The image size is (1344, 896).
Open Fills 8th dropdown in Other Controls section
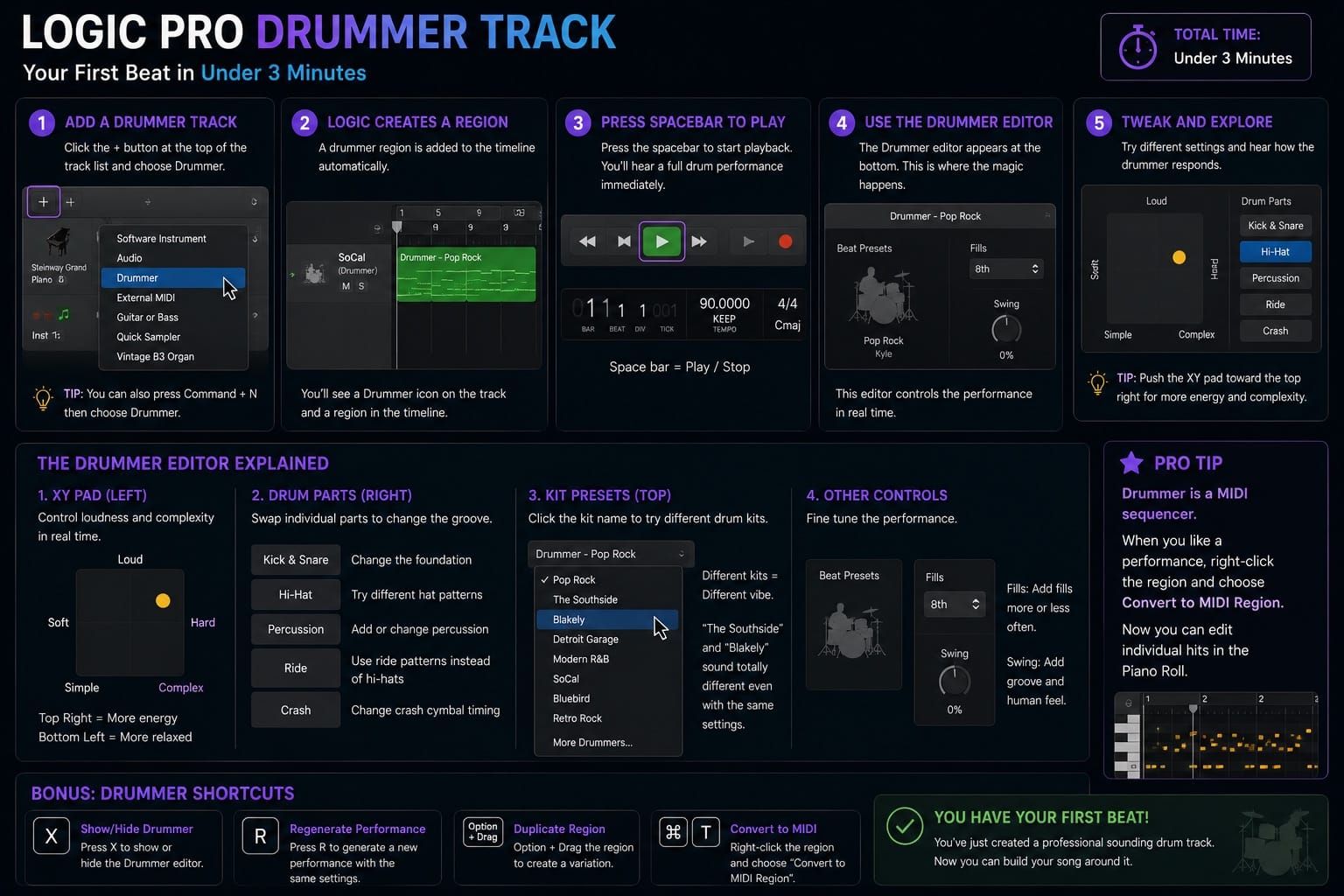[x=955, y=604]
